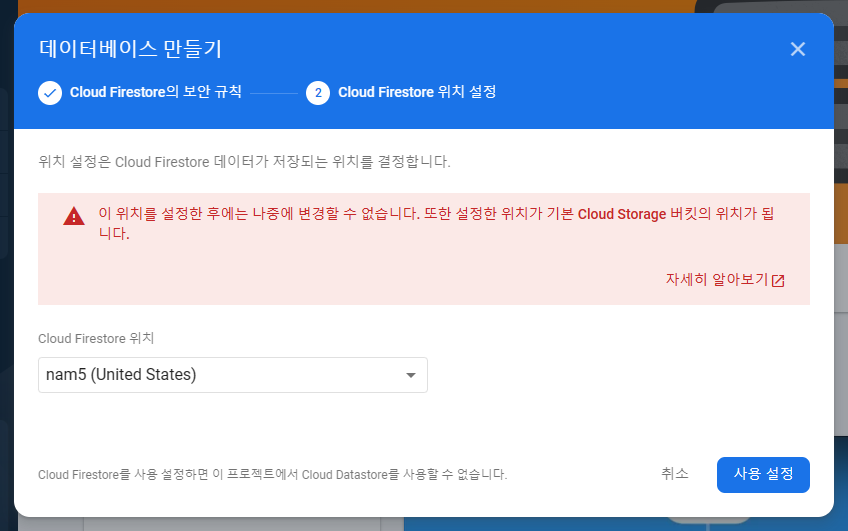The width and height of the screenshot is (848, 531).
Task: Close the 데이터베이스 만들기 dialog
Action: 798,49
